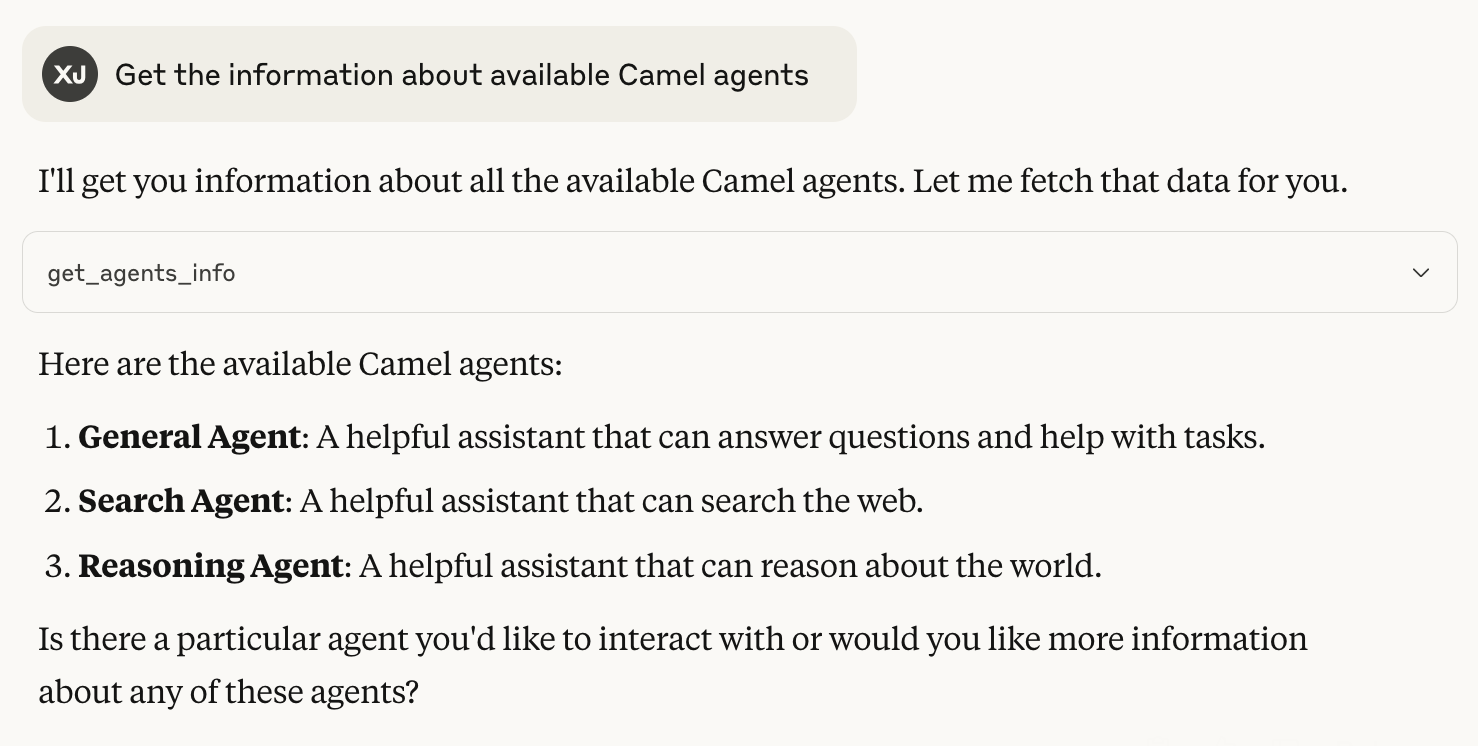Click the bold Reasoning Agent heading
1478x746 pixels.
click(x=211, y=566)
